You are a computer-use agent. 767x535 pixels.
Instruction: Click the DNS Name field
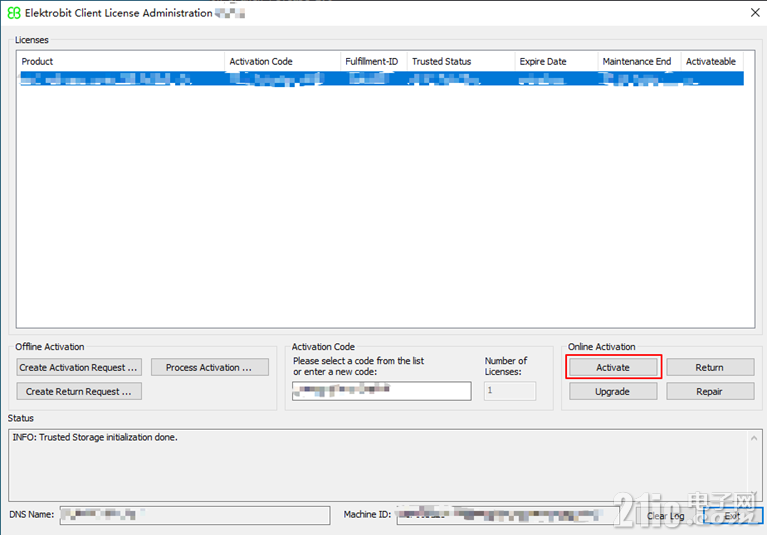(x=195, y=515)
